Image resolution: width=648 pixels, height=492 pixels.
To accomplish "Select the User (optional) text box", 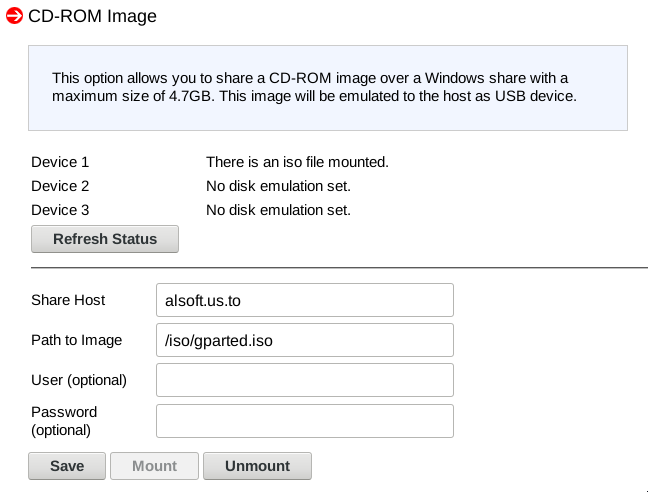I will tap(304, 380).
